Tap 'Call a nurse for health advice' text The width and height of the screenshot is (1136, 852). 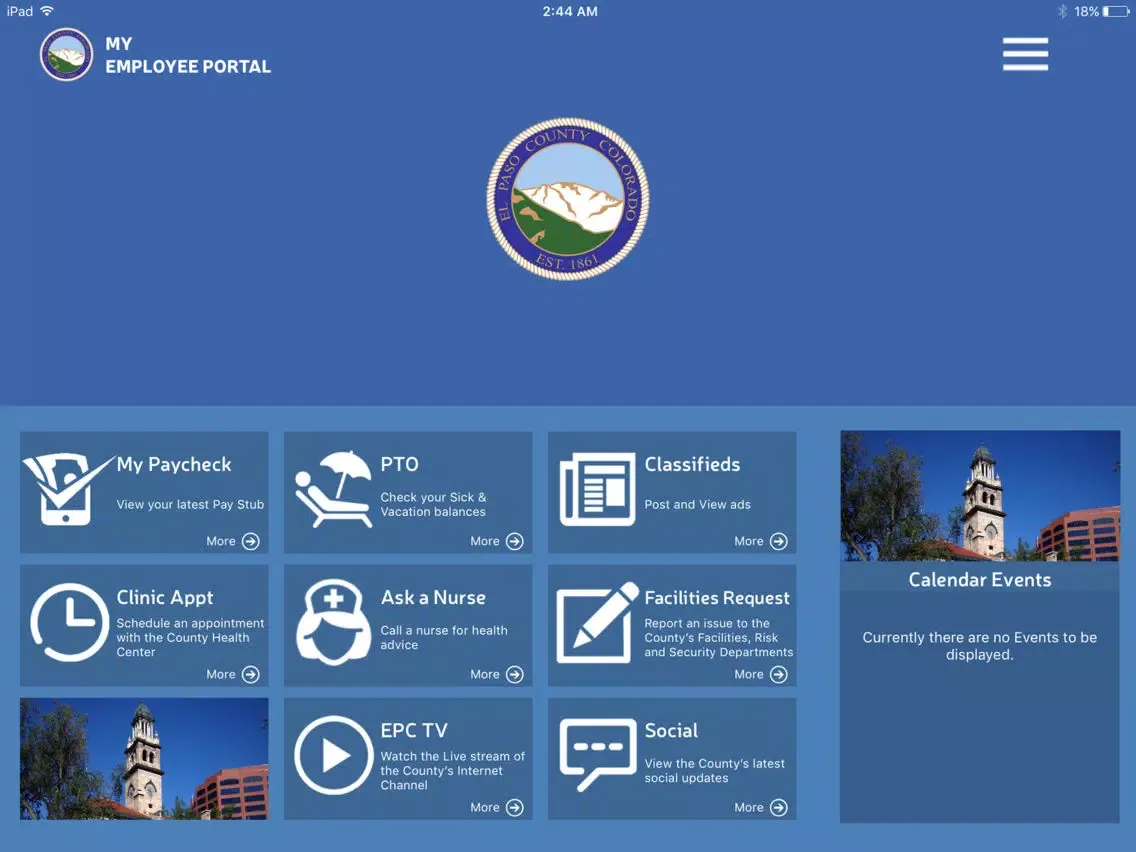pos(443,638)
